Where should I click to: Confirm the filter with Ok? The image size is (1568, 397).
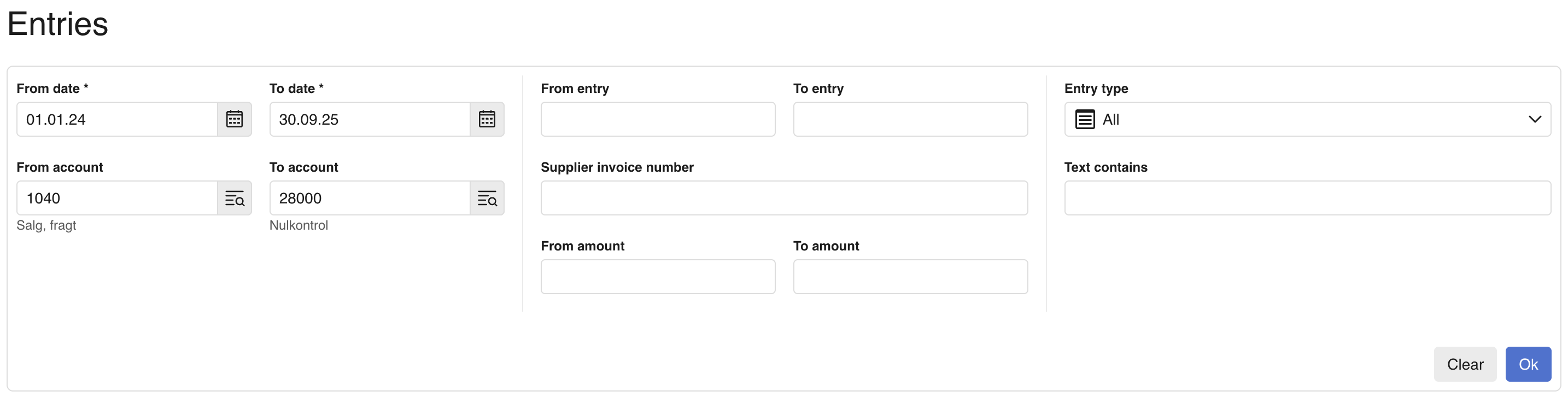coord(1528,364)
